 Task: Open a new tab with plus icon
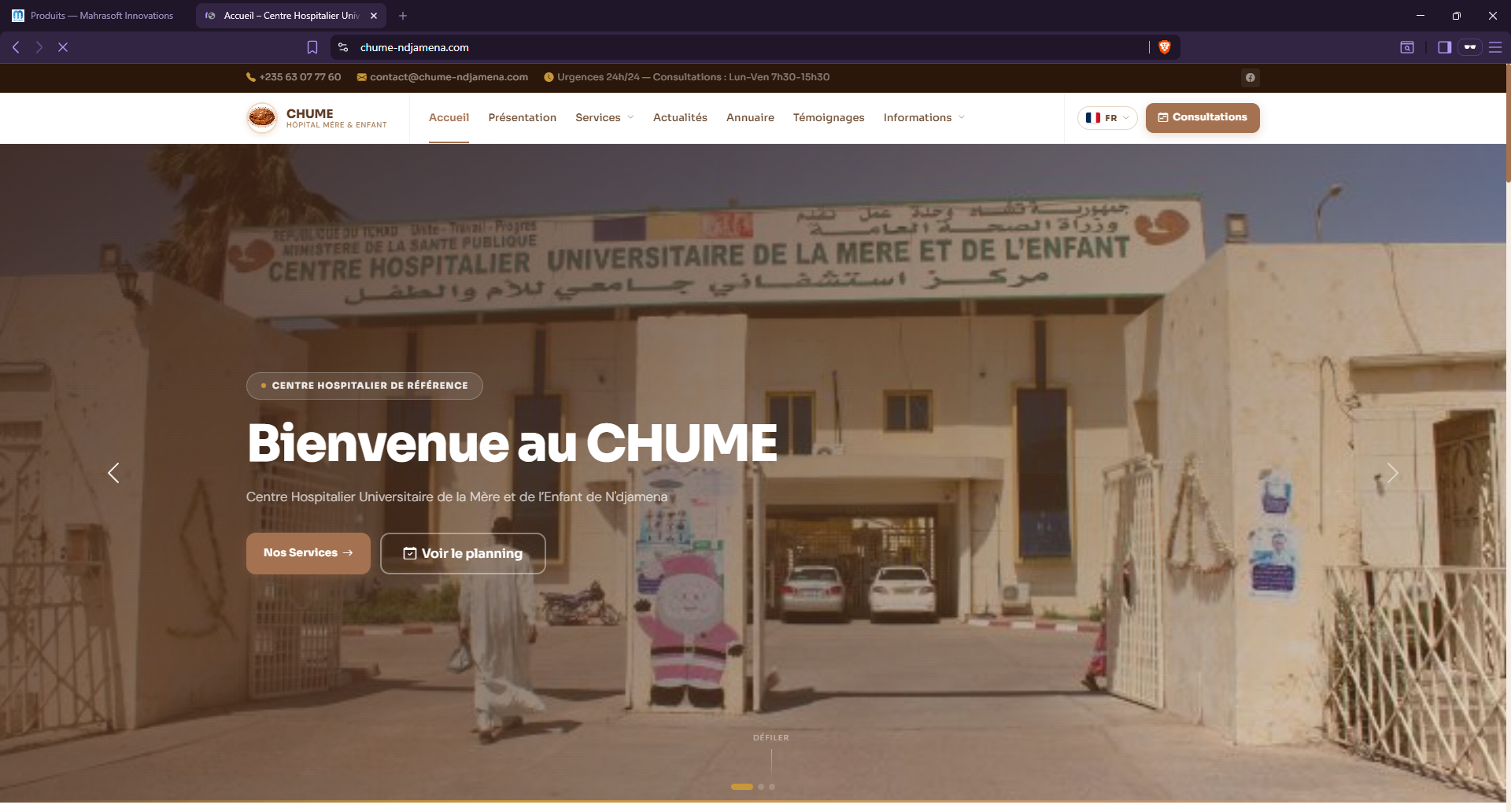point(403,16)
